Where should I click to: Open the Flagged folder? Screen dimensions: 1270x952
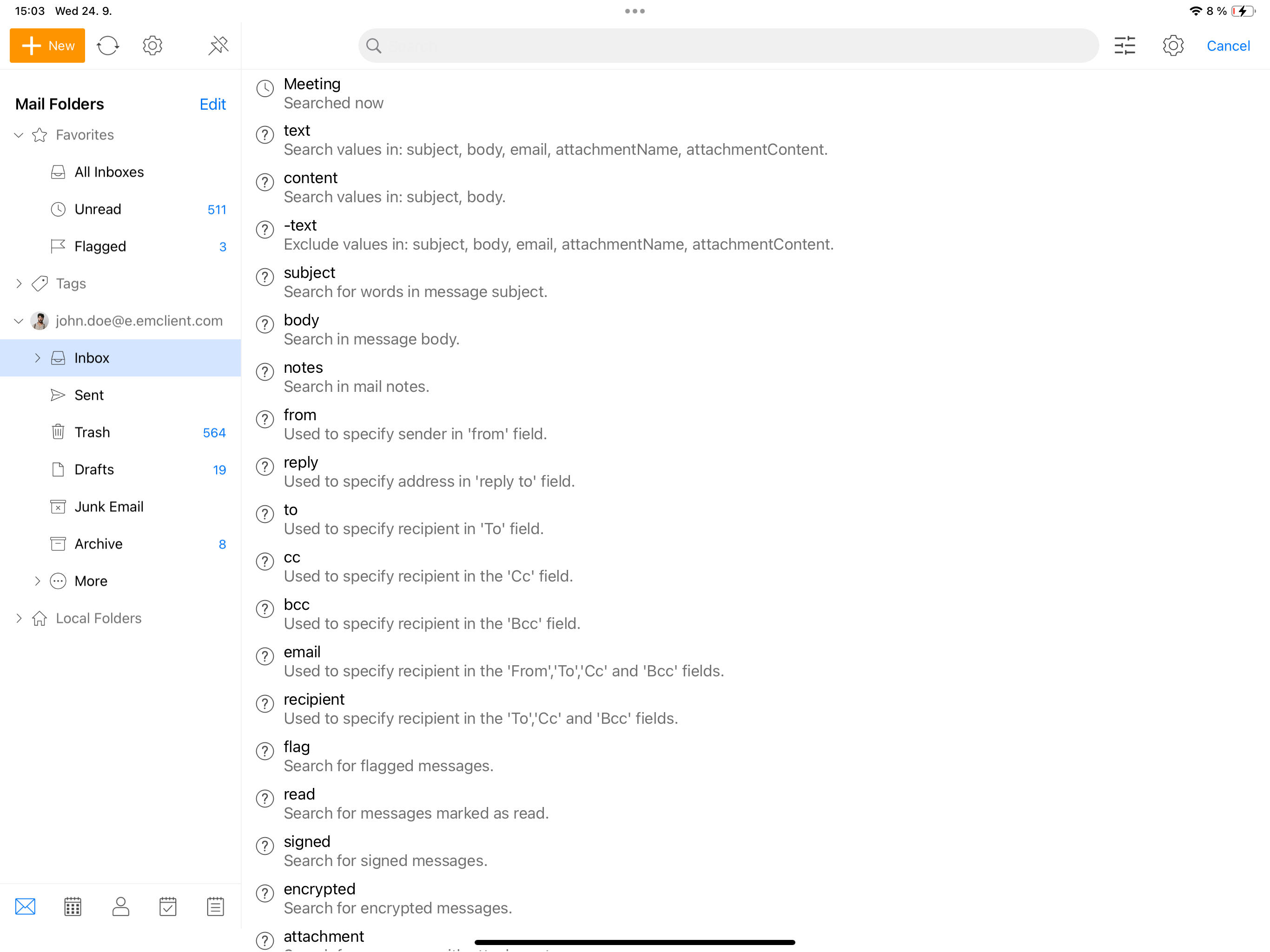[x=120, y=246]
